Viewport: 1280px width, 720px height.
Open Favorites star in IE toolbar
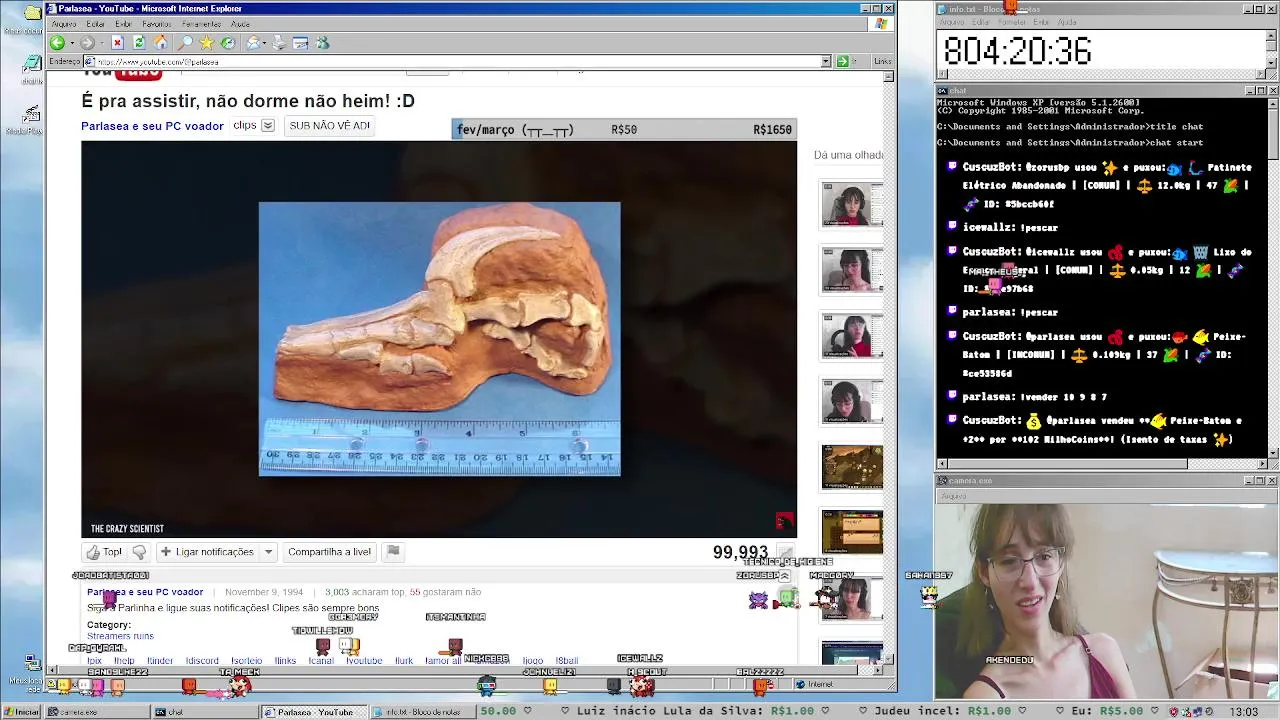(206, 43)
